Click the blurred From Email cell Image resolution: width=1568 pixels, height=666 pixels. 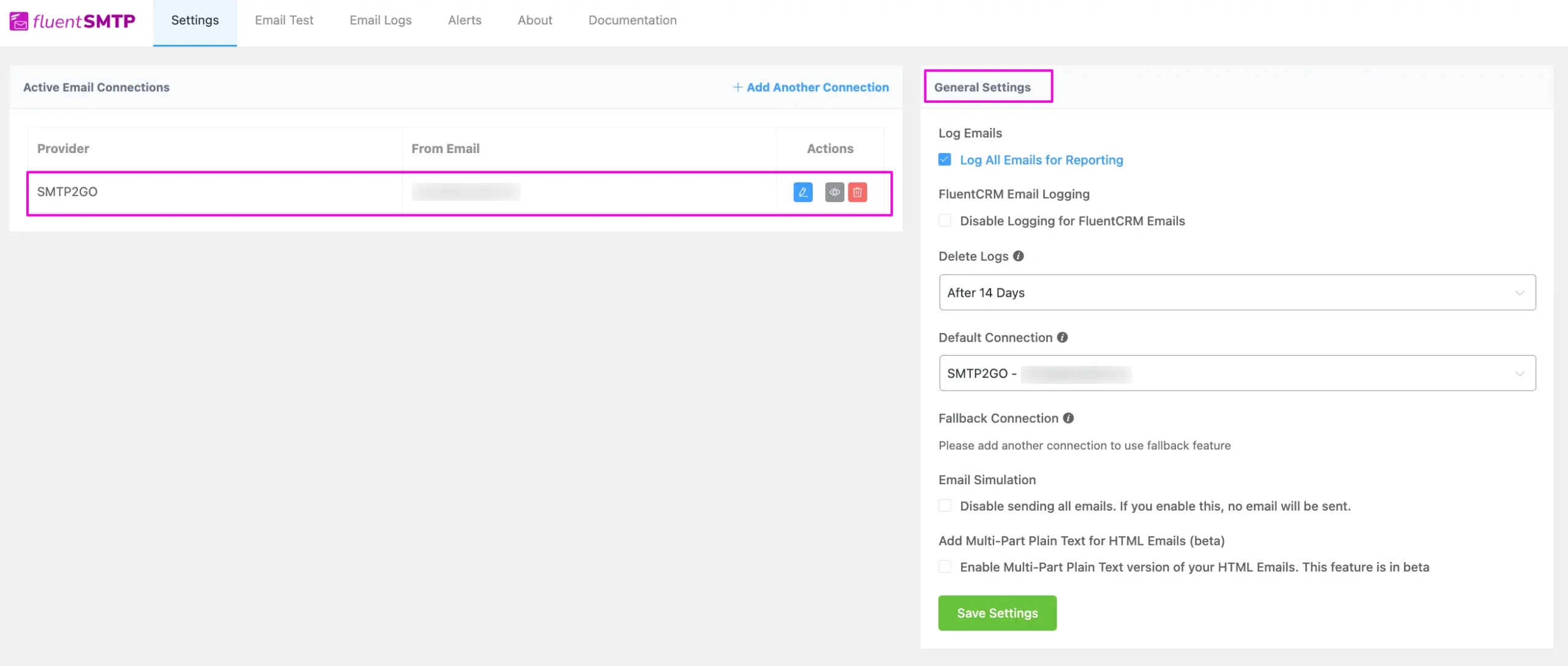pos(589,192)
